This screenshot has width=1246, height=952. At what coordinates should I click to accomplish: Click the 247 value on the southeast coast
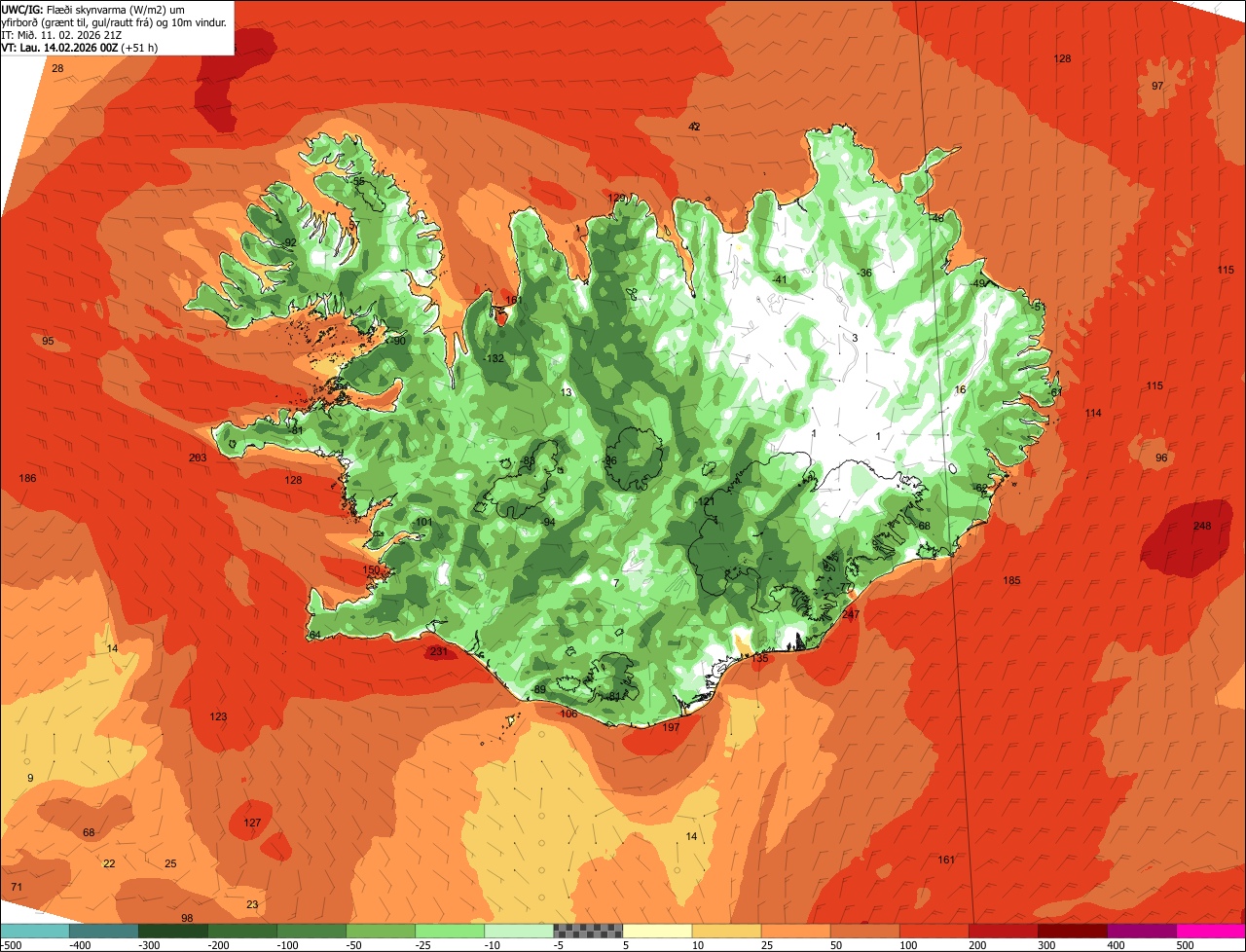[x=851, y=614]
